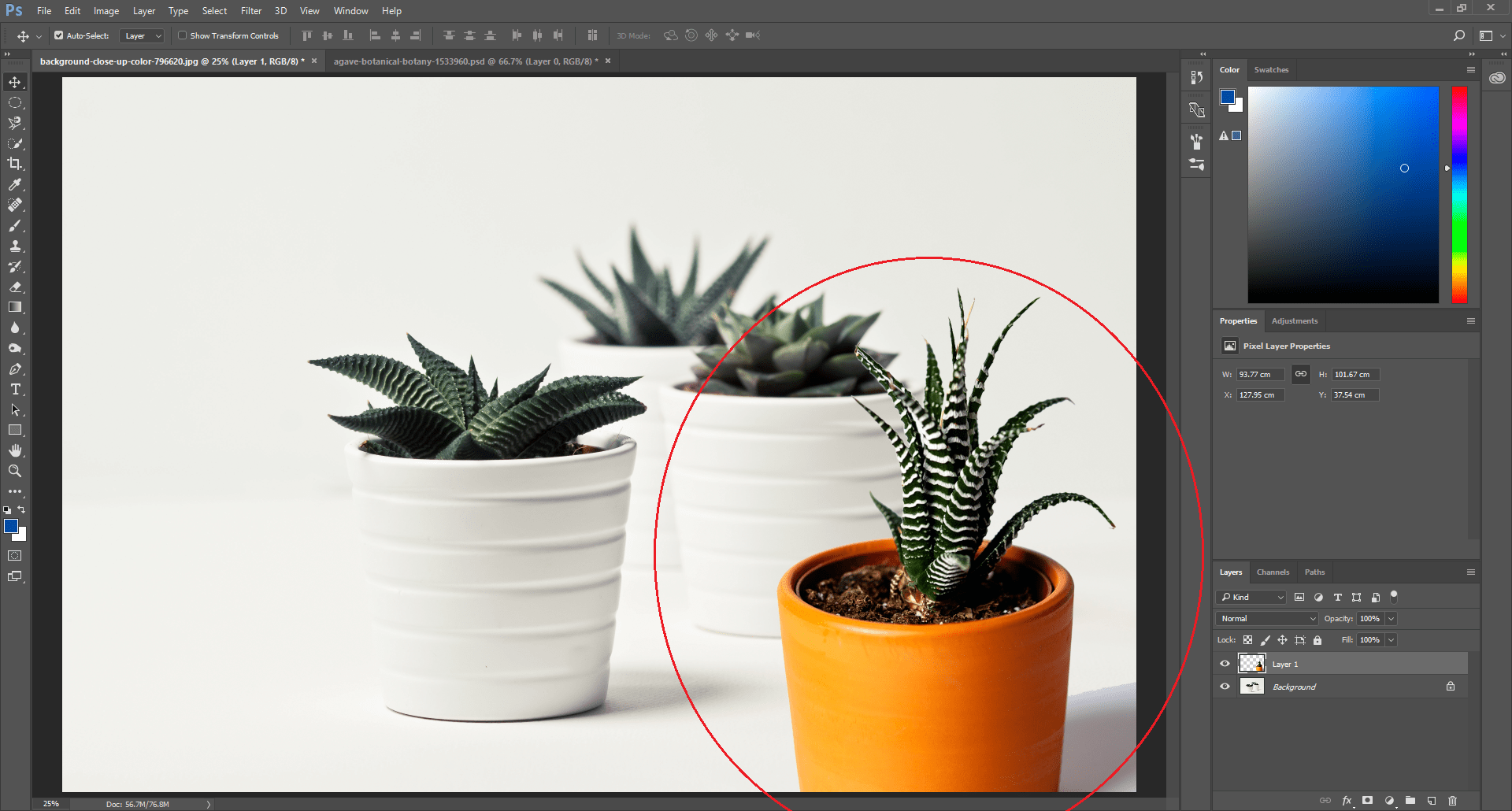Open the Search magnifier icon

tap(1459, 35)
